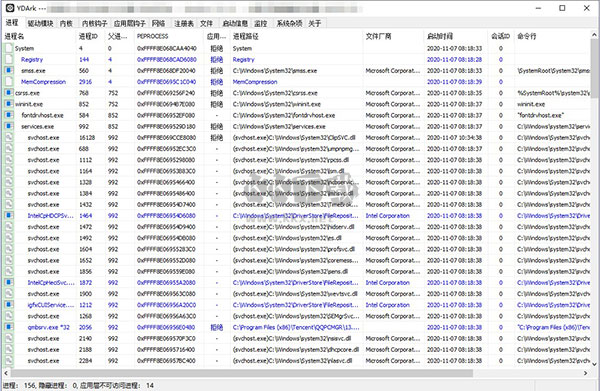Switch to the 注册表 tab
This screenshot has height=391, width=600.
coord(184,23)
